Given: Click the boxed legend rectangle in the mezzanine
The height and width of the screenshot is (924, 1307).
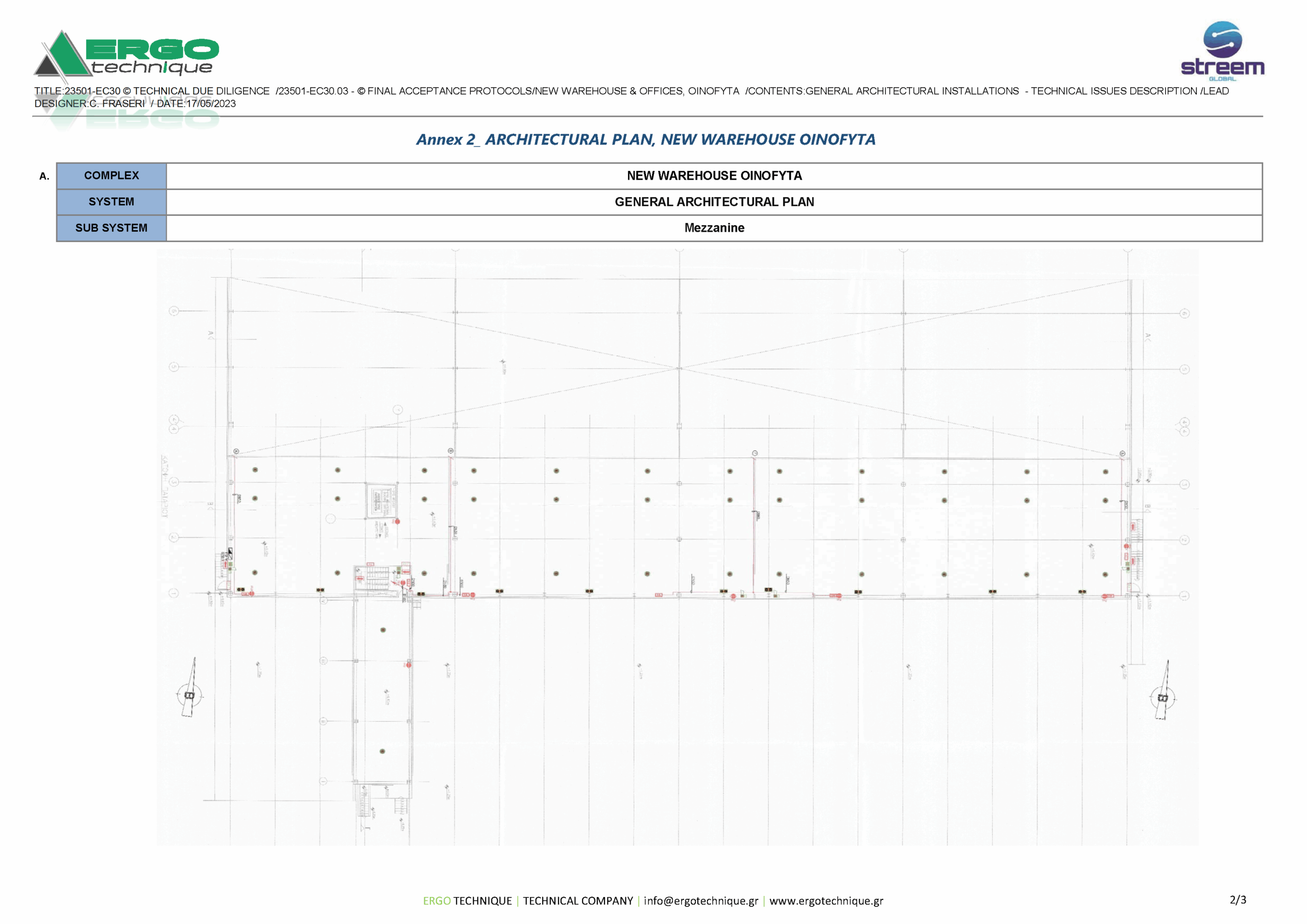Looking at the screenshot, I should coord(381,501).
